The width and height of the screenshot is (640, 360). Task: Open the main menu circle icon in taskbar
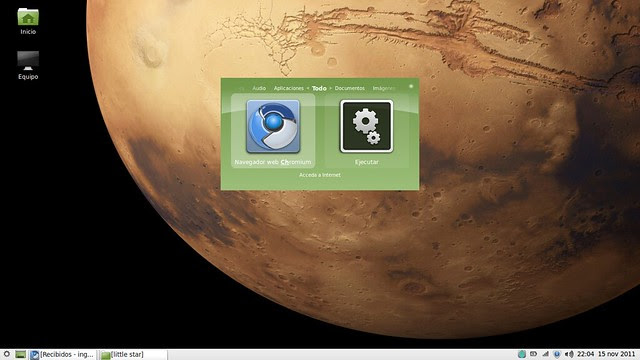tap(6, 354)
